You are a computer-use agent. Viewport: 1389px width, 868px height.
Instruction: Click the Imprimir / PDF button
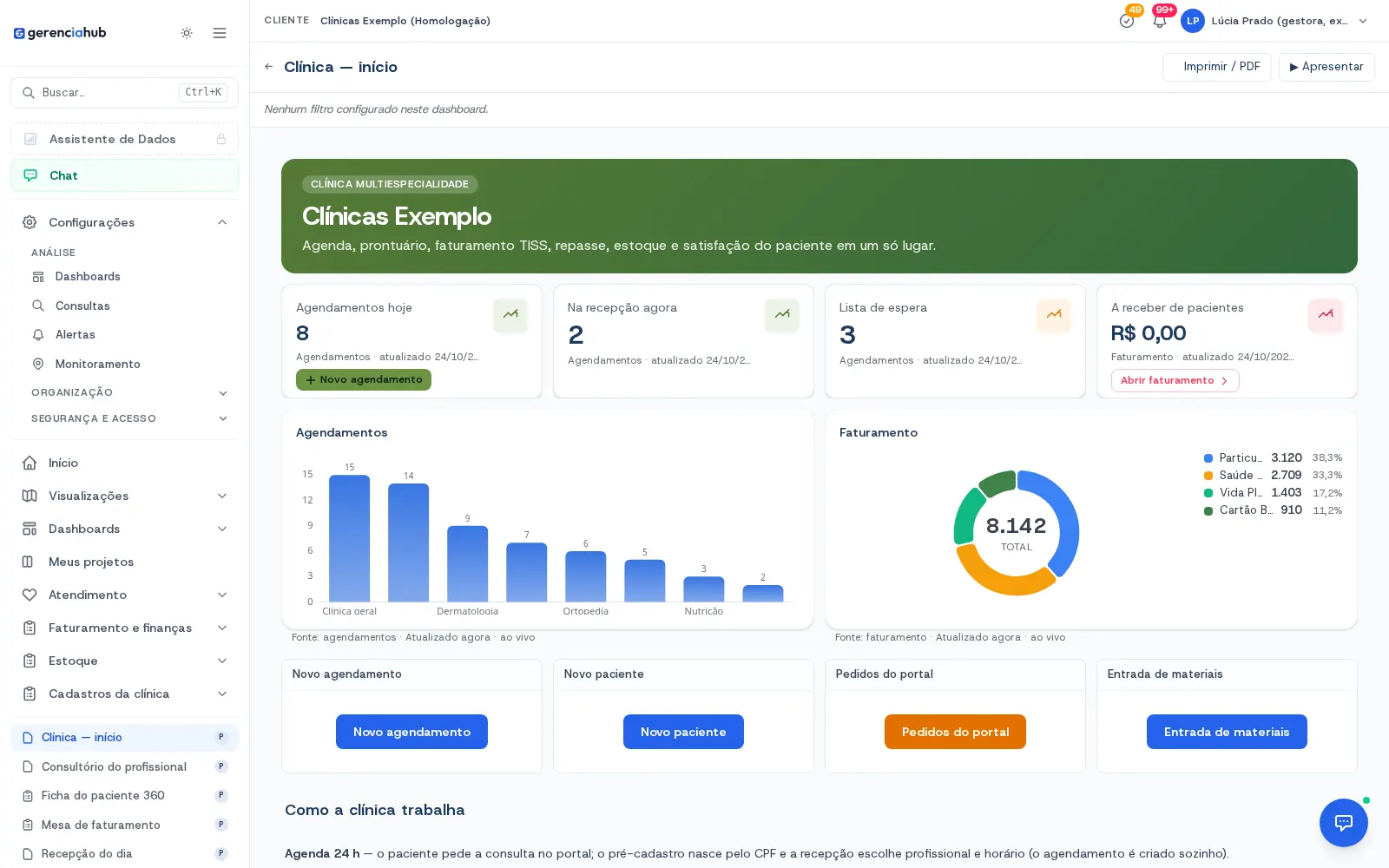point(1217,67)
